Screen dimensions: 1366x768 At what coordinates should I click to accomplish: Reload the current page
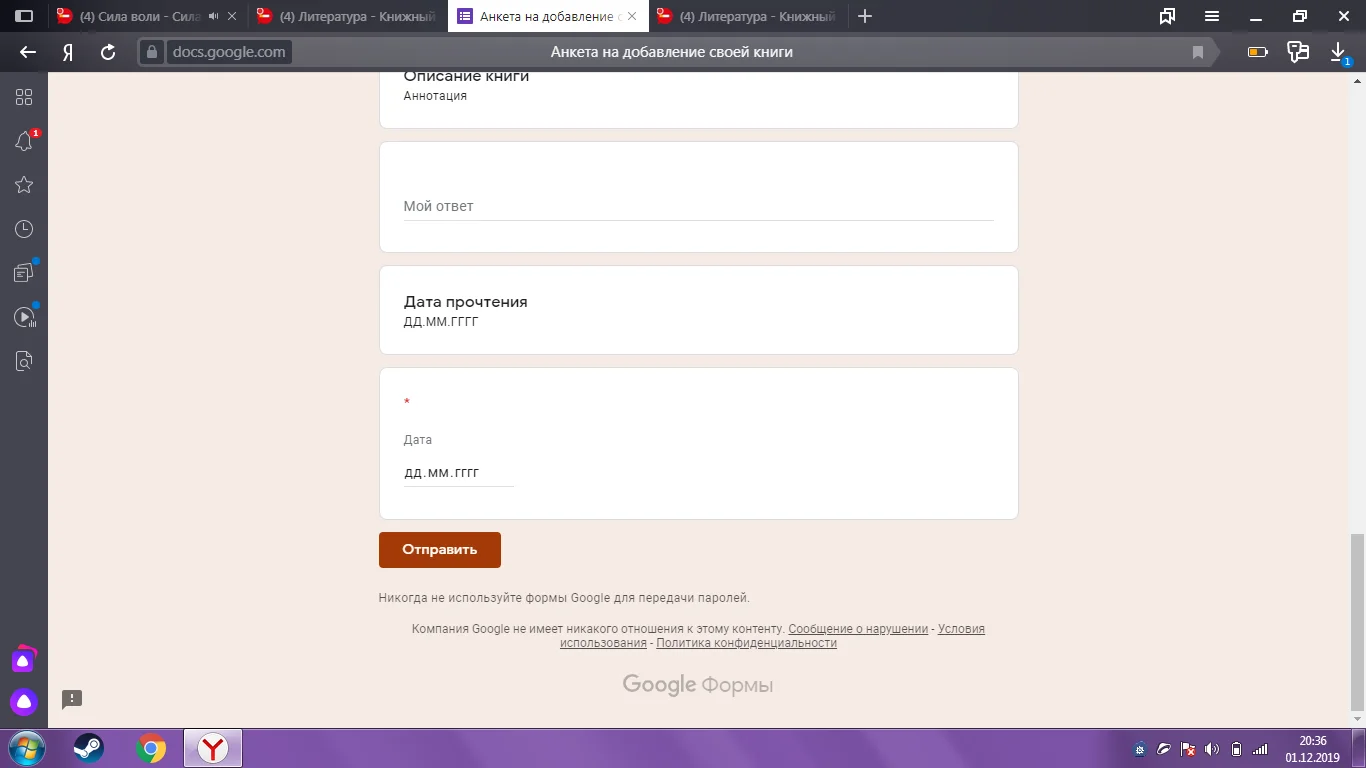[109, 52]
